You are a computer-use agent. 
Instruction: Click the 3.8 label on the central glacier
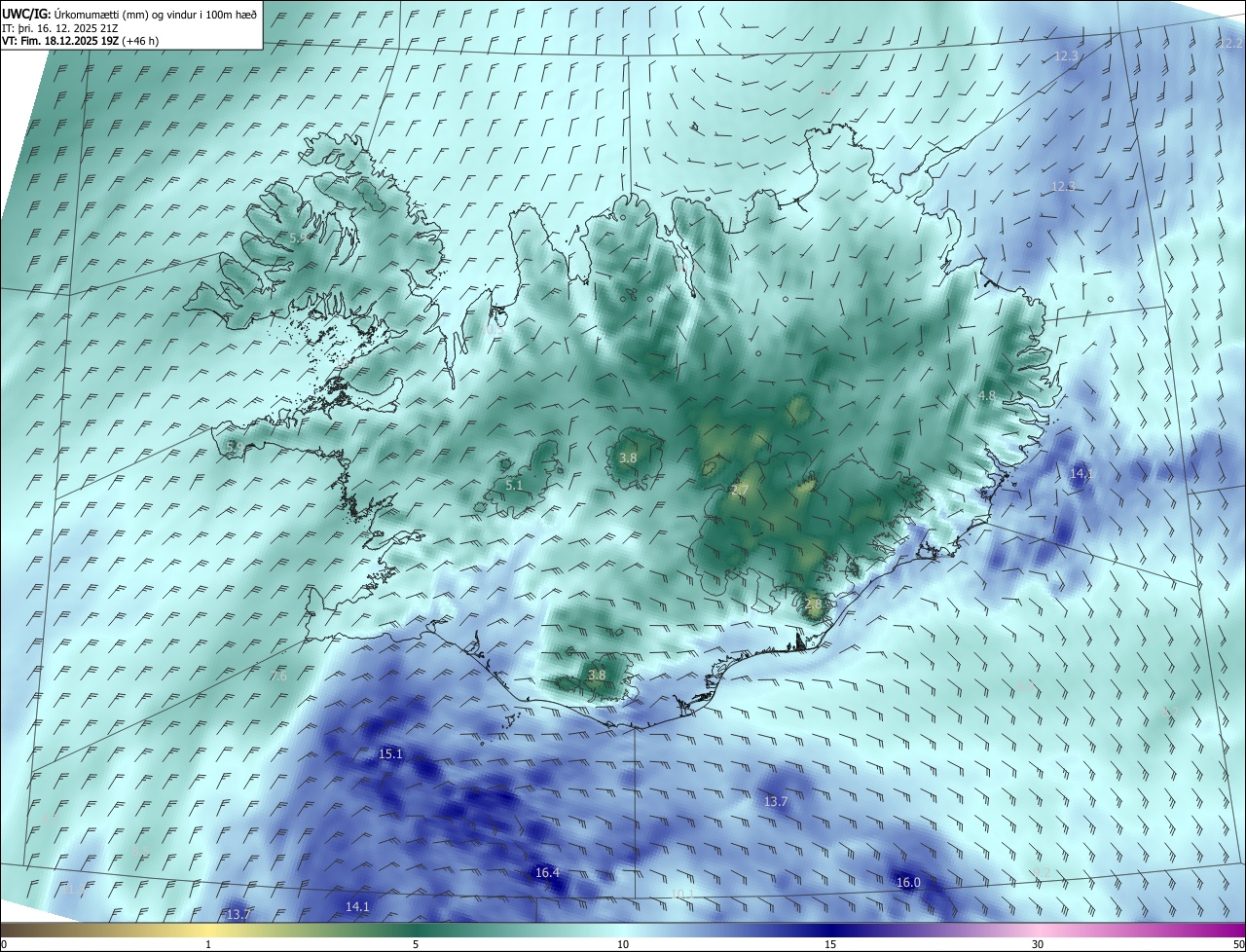628,458
